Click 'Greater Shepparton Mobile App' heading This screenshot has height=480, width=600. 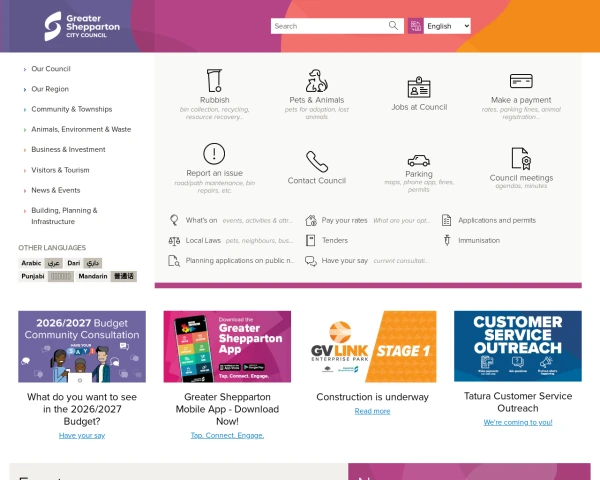(x=227, y=409)
